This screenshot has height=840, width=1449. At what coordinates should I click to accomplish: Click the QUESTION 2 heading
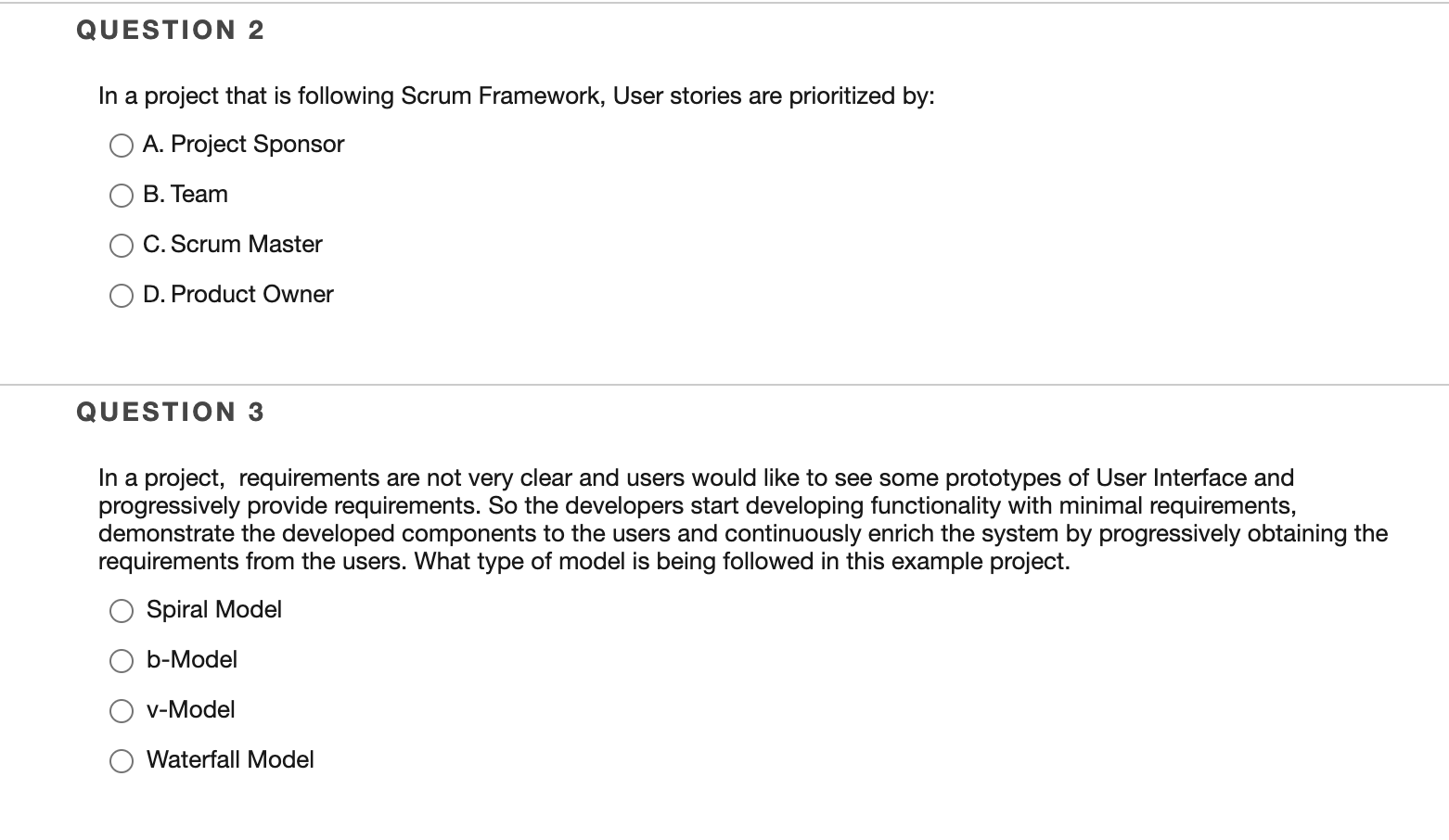click(x=169, y=29)
